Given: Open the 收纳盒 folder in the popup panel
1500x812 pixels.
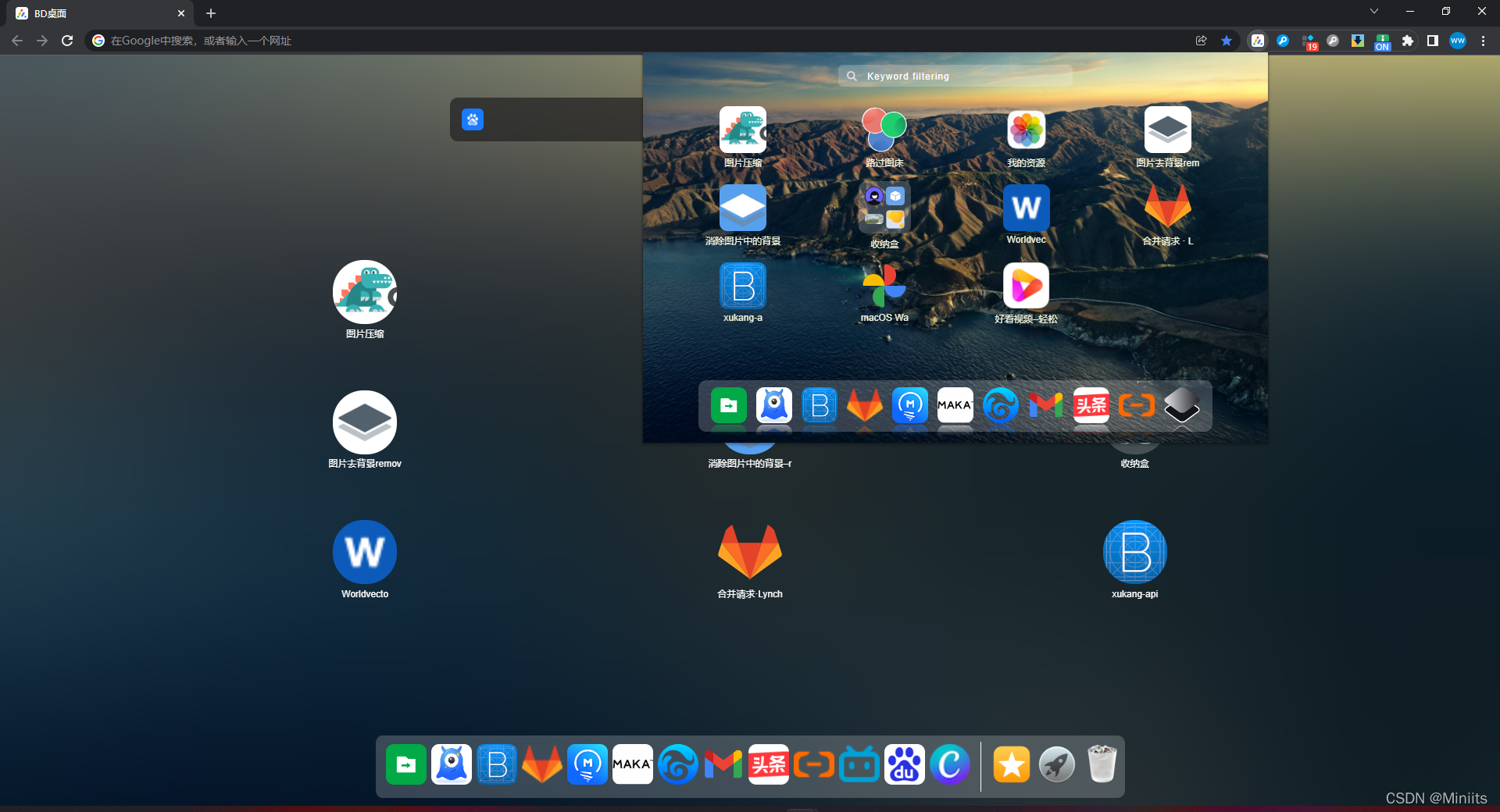Looking at the screenshot, I should (x=884, y=208).
